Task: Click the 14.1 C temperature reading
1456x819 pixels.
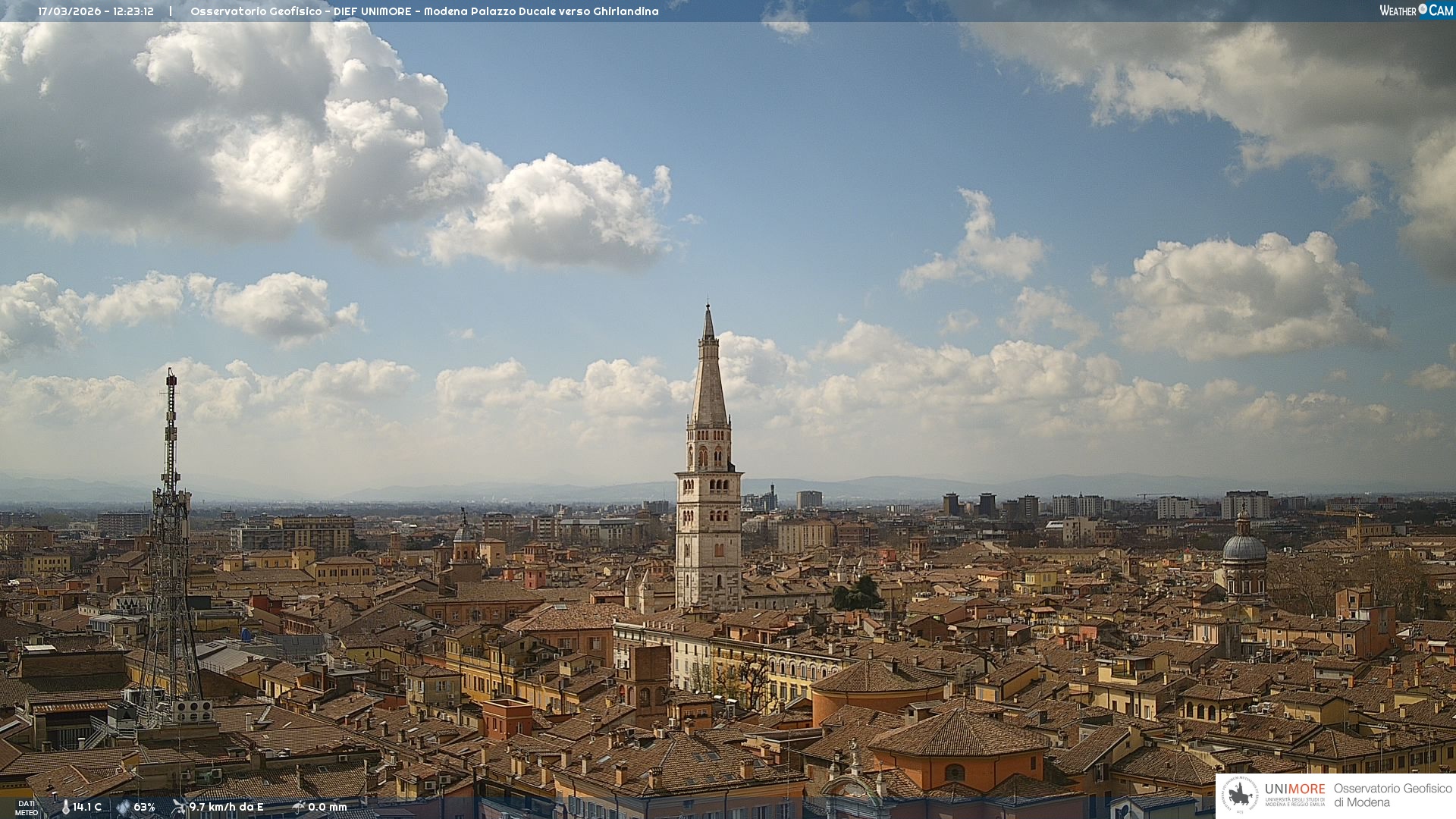Action: 87,807
